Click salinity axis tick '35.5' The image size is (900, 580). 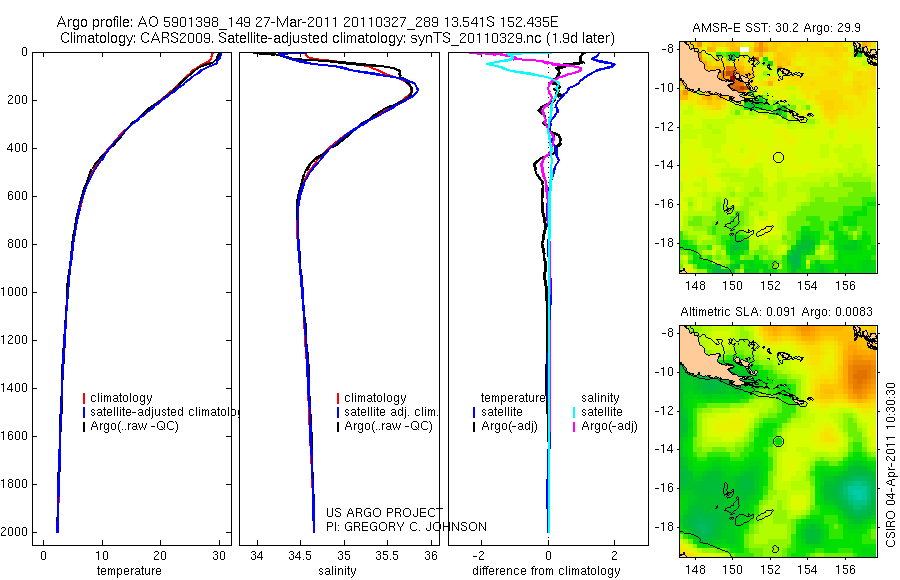(387, 556)
